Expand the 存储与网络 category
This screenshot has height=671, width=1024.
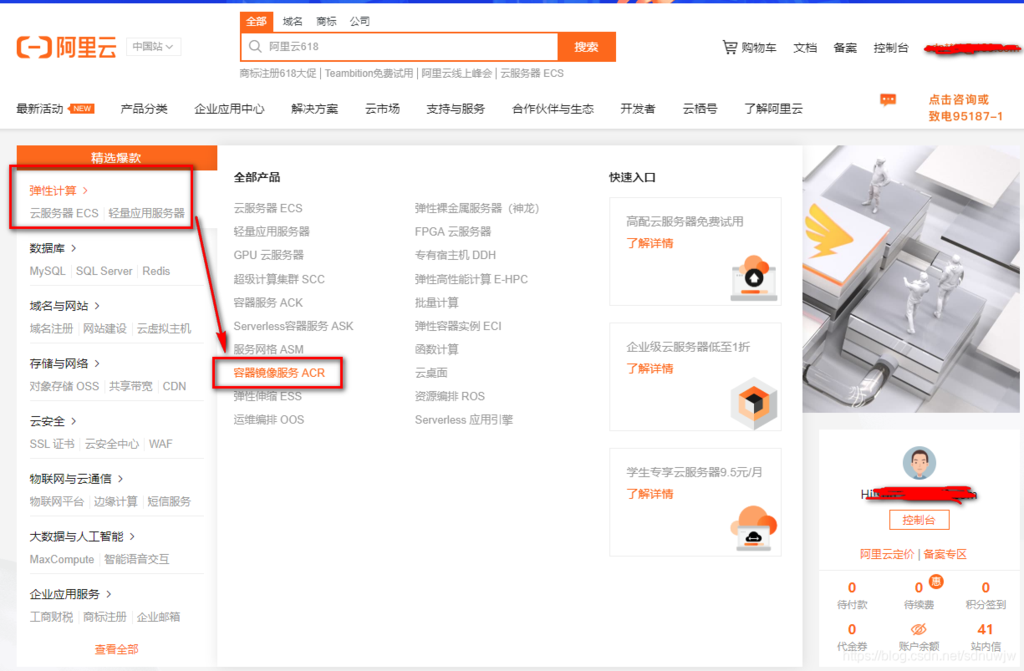tap(65, 363)
